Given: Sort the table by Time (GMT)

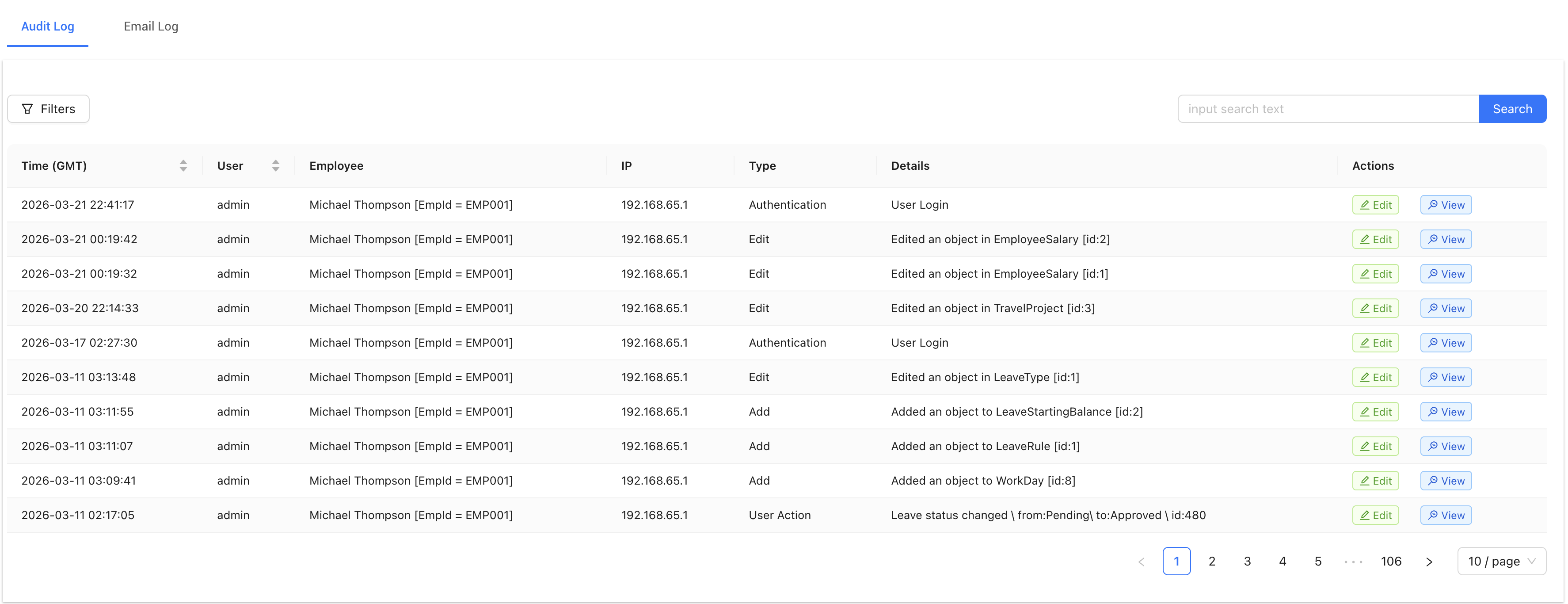Looking at the screenshot, I should 183,165.
